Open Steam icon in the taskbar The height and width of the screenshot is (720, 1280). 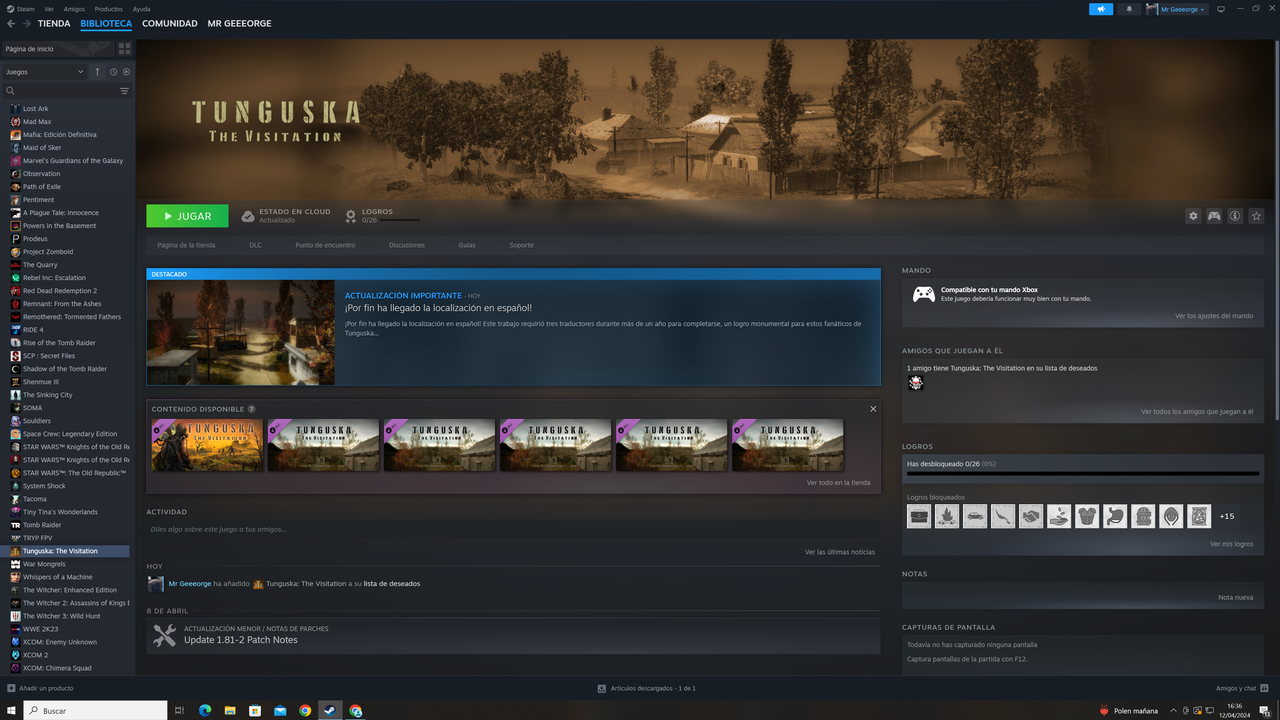(x=330, y=711)
